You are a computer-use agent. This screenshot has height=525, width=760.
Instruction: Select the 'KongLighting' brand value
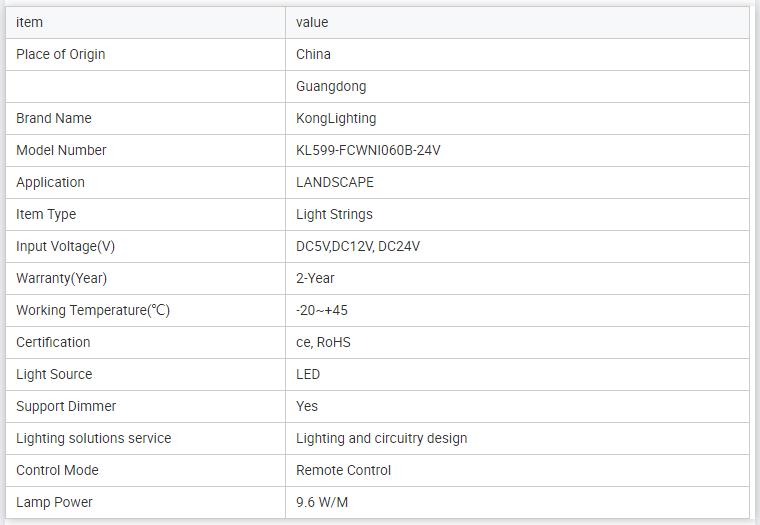point(336,118)
